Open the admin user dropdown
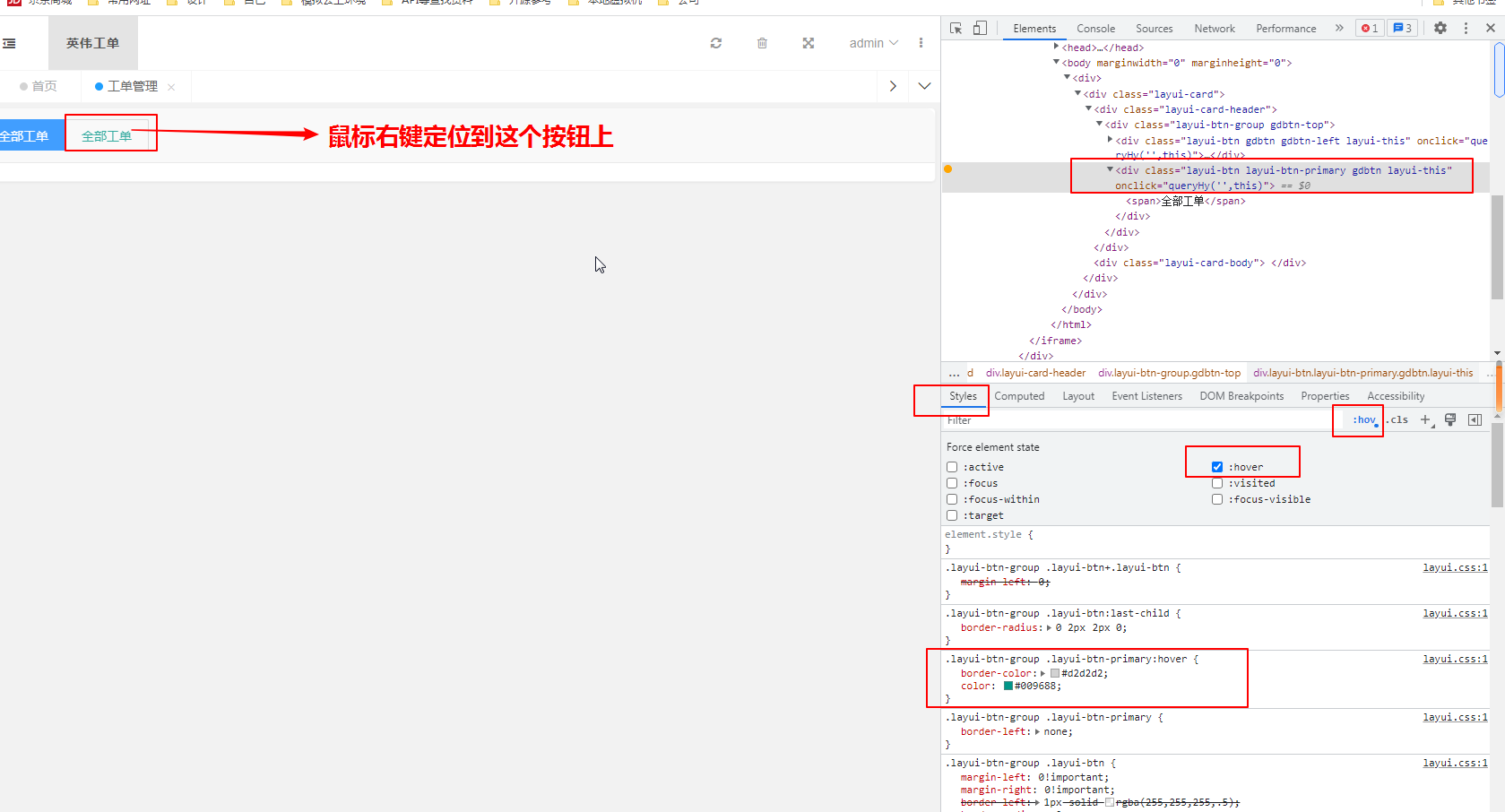1505x812 pixels. 873,43
